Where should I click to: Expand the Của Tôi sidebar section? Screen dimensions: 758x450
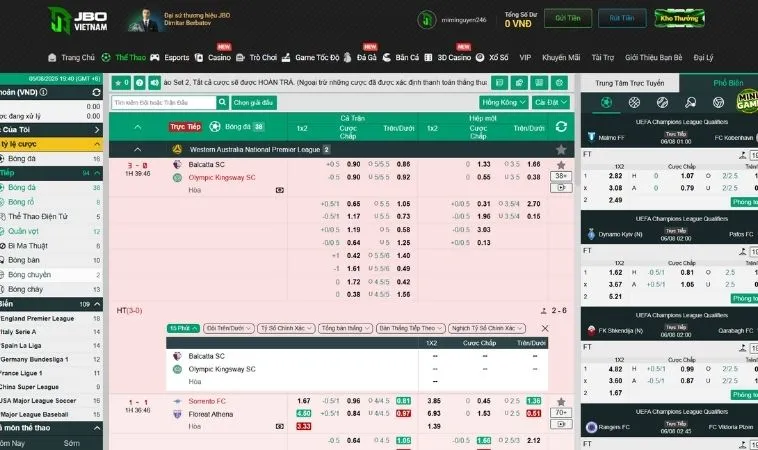coord(51,130)
